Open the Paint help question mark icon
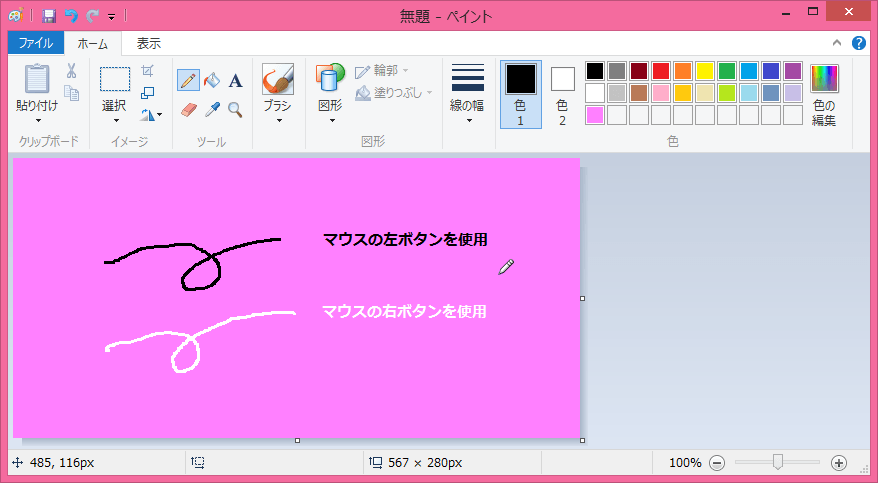Viewport: 878px width, 483px height. [859, 43]
